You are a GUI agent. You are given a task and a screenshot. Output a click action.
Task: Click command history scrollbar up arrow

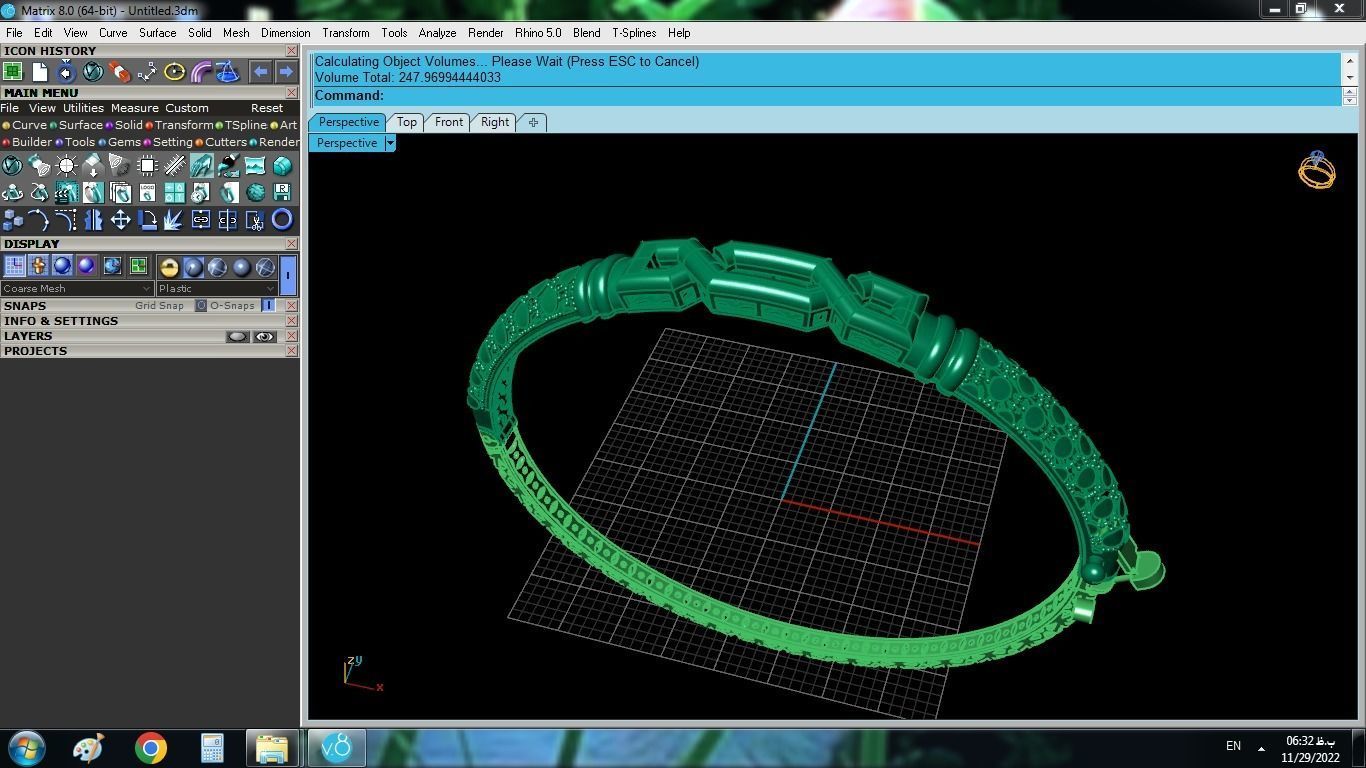1349,61
